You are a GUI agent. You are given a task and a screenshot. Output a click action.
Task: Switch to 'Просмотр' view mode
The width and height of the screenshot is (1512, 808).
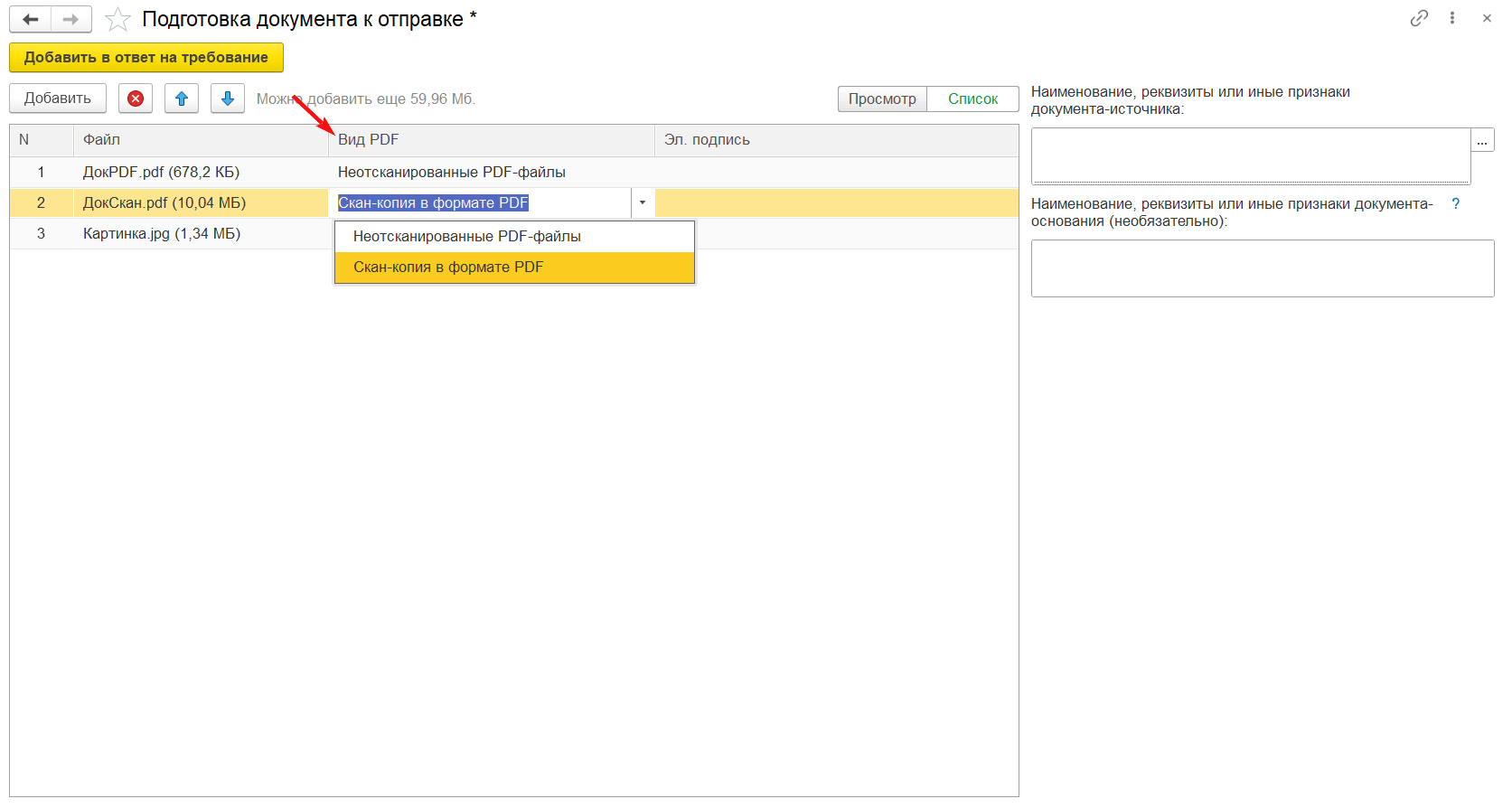coord(882,99)
